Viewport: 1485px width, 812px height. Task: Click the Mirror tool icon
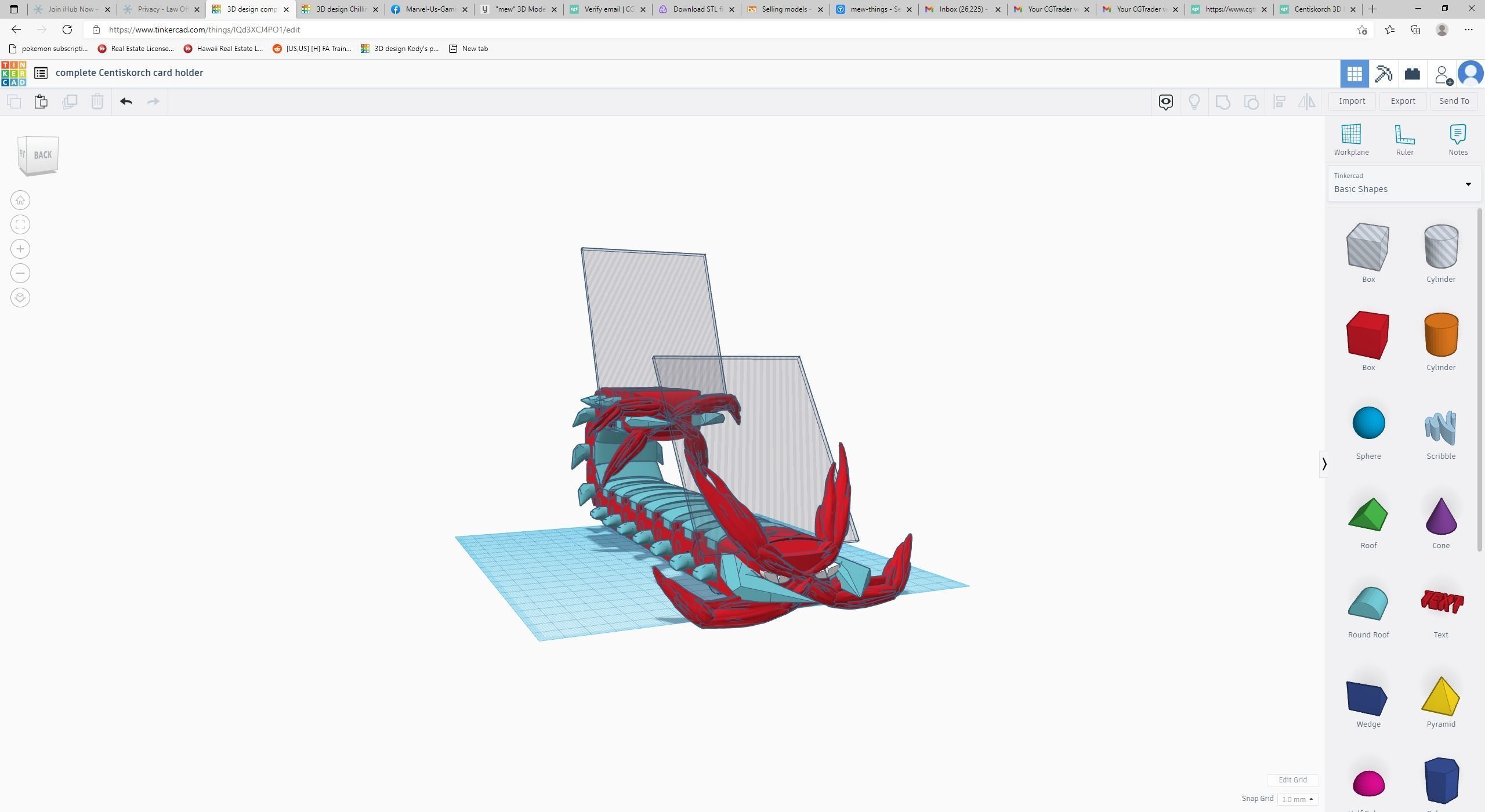pyautogui.click(x=1307, y=102)
